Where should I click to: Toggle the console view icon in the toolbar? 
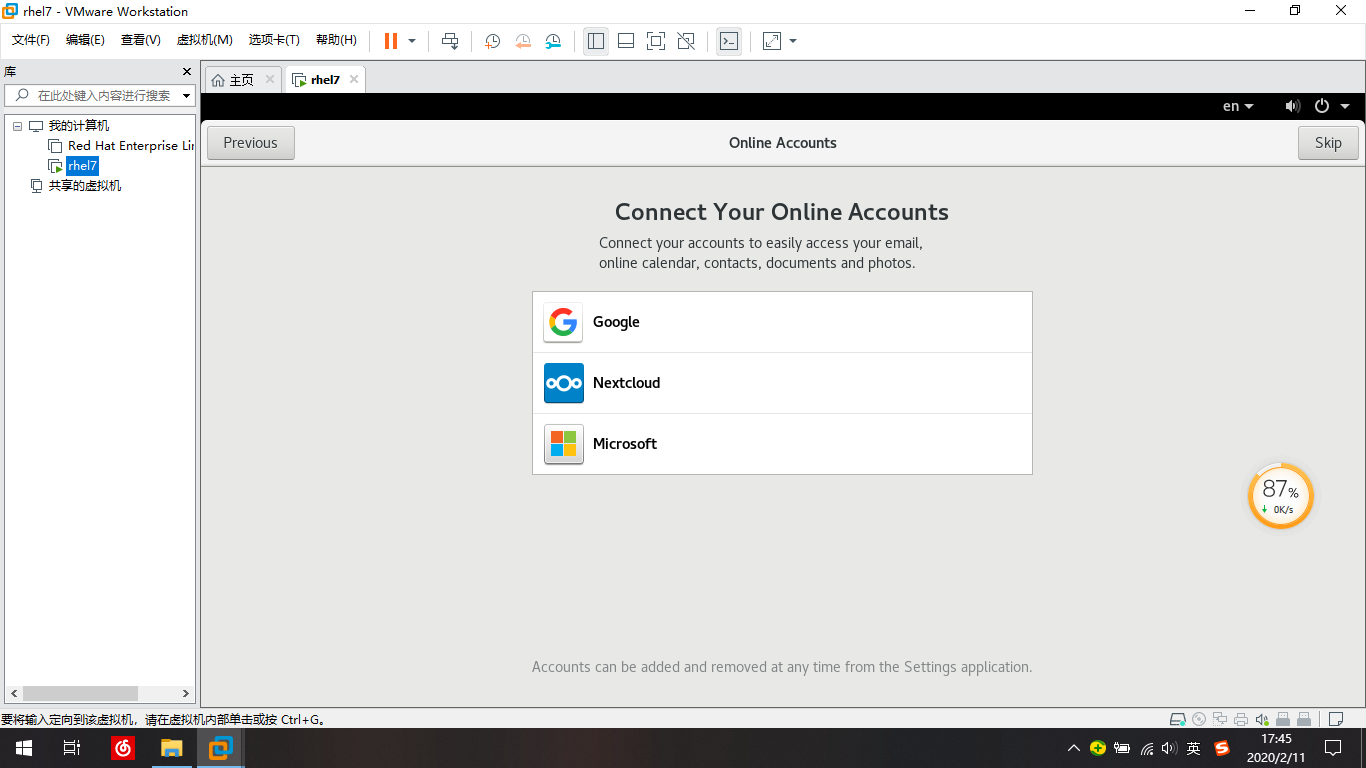729,41
